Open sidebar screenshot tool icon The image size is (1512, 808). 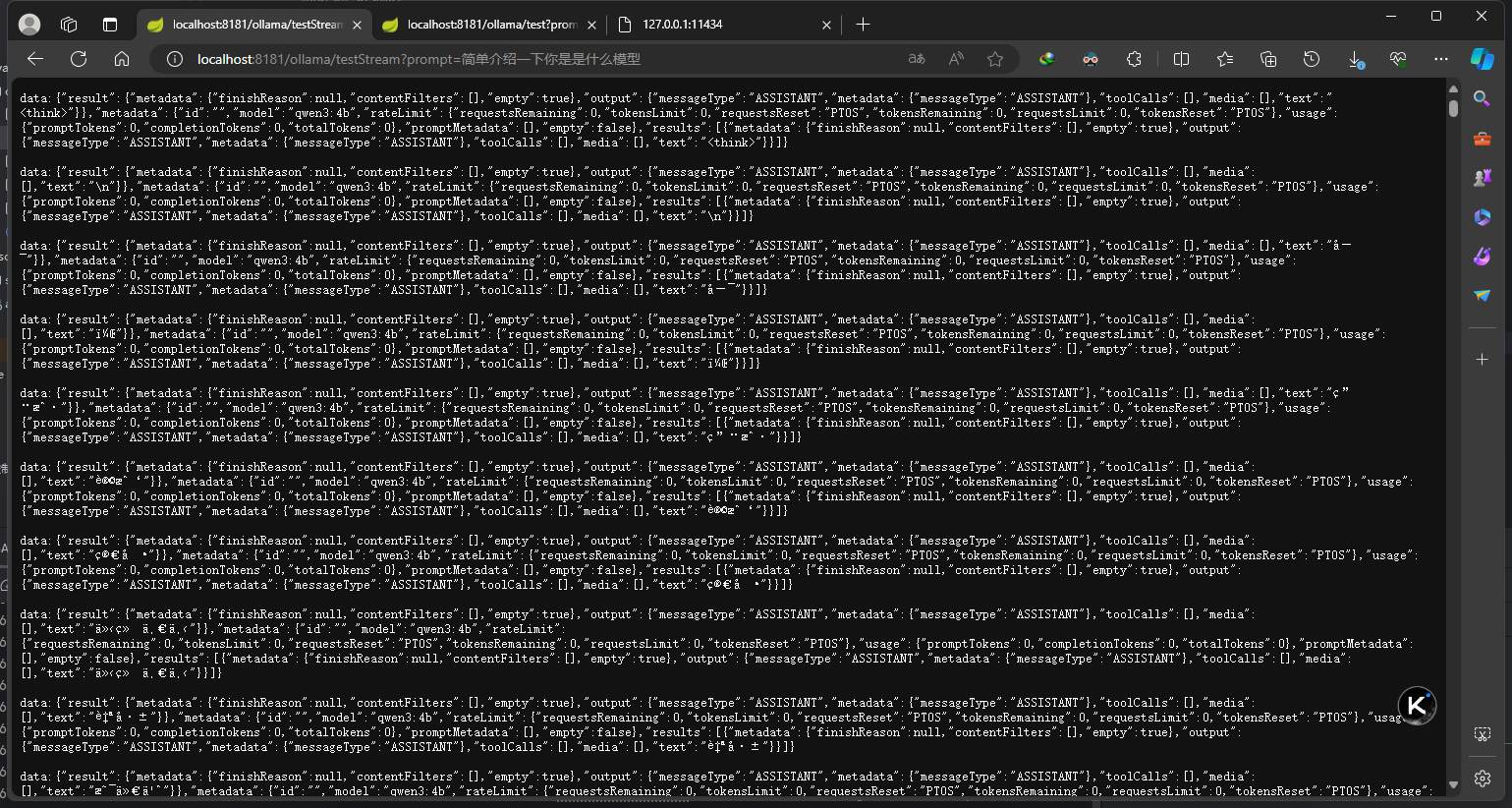(1482, 734)
